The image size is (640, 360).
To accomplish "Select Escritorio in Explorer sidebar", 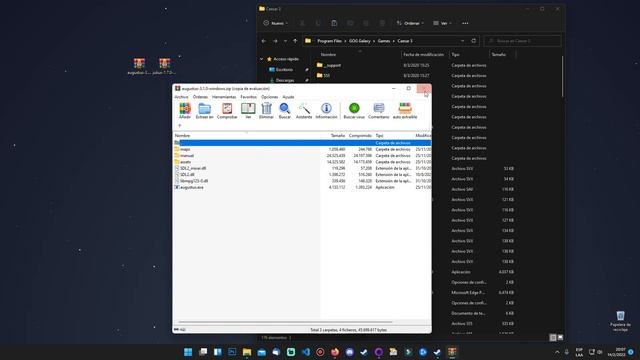I will (x=284, y=70).
